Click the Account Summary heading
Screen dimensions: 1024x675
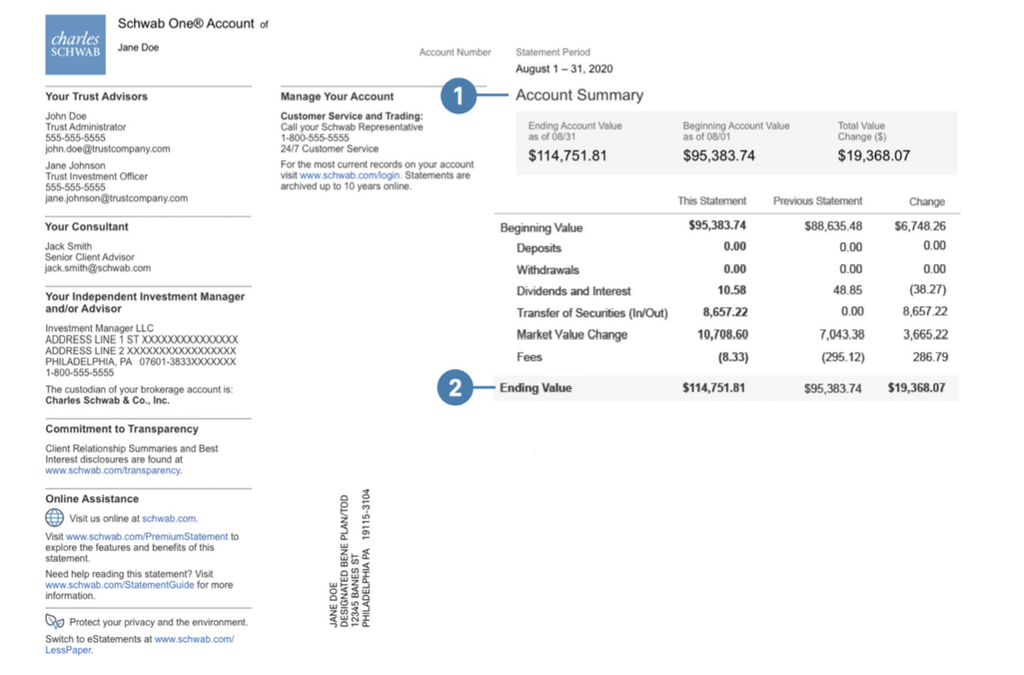click(579, 95)
